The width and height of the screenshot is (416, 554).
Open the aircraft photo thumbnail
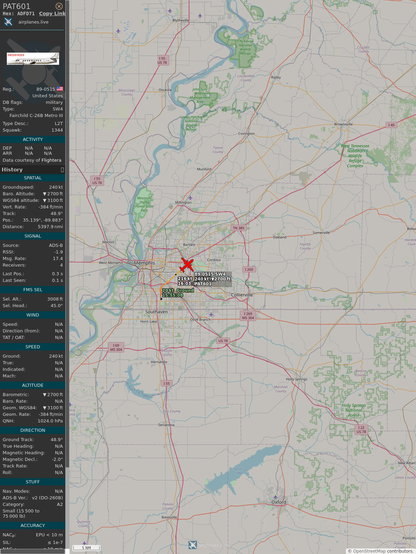(33, 59)
